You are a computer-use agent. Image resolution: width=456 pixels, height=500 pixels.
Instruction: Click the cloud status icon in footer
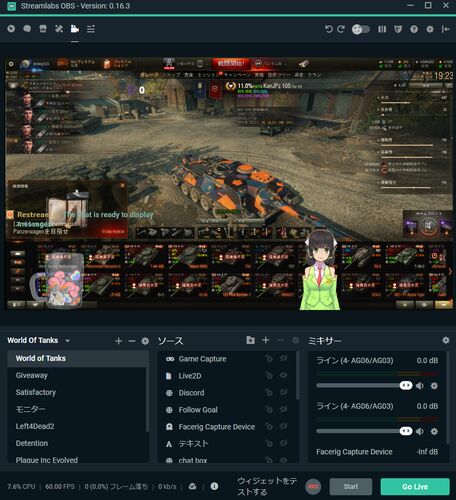(x=192, y=487)
